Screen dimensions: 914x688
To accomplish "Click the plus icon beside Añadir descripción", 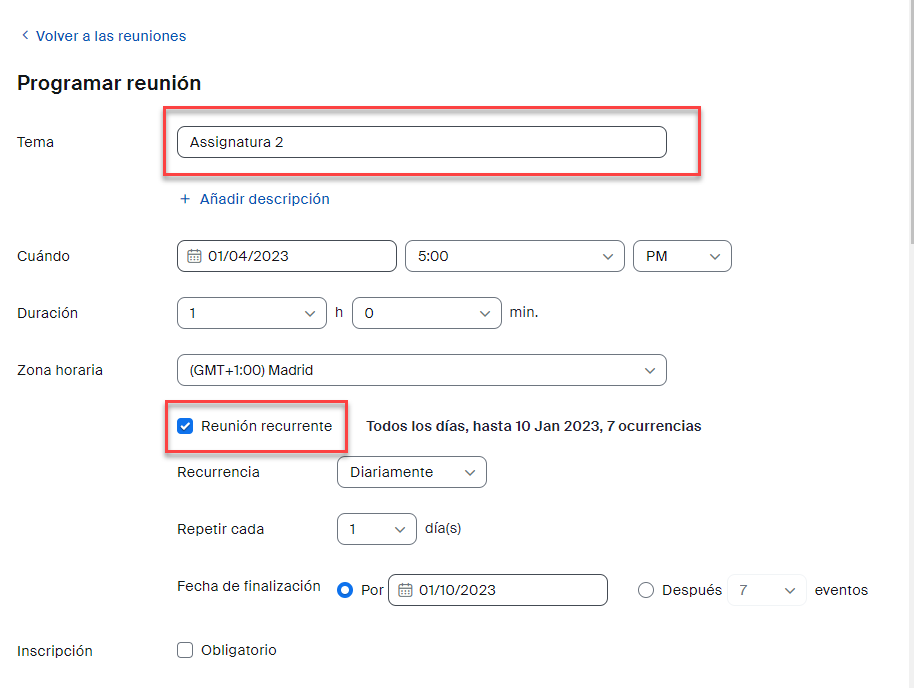I will pos(185,199).
